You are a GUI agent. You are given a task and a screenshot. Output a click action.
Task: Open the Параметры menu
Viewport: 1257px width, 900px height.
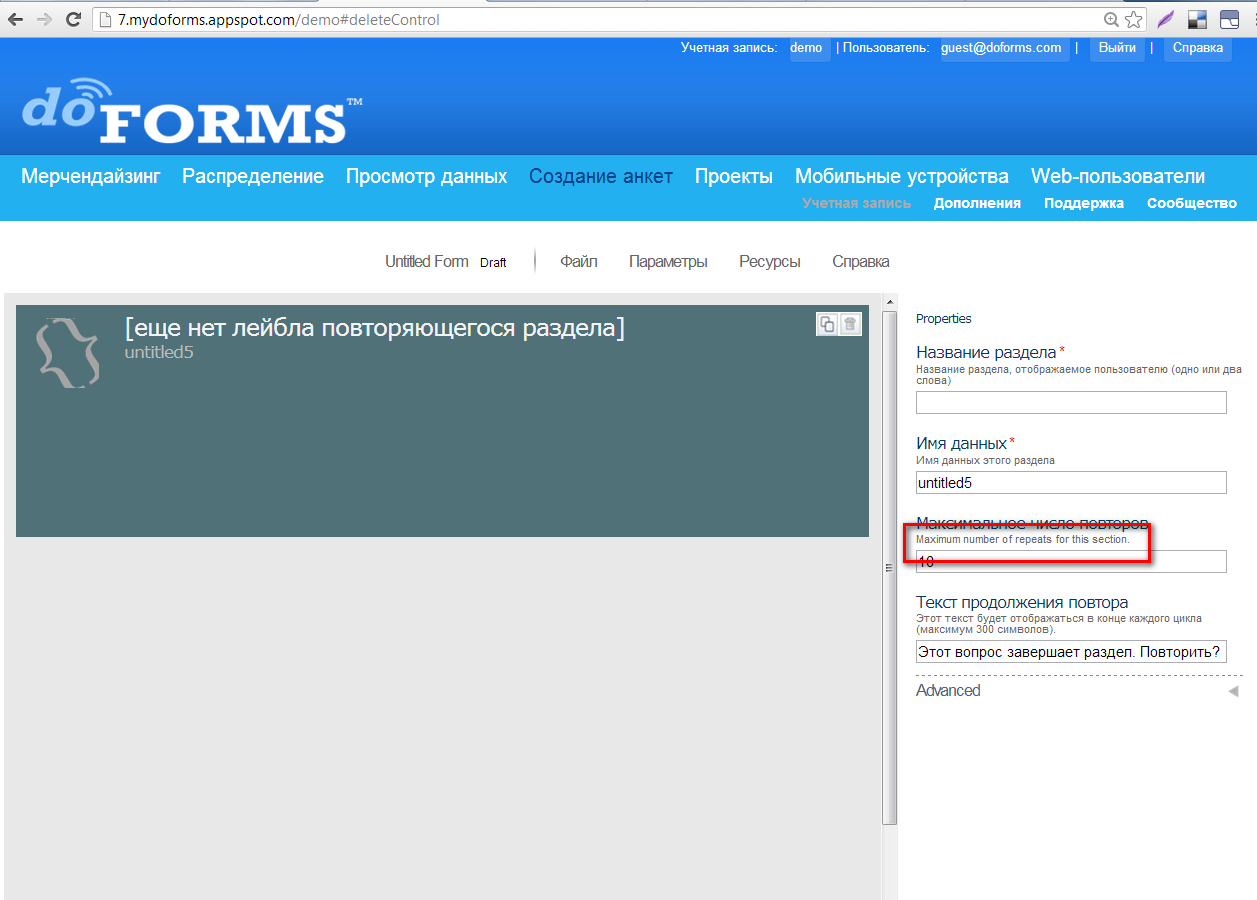[x=668, y=262]
